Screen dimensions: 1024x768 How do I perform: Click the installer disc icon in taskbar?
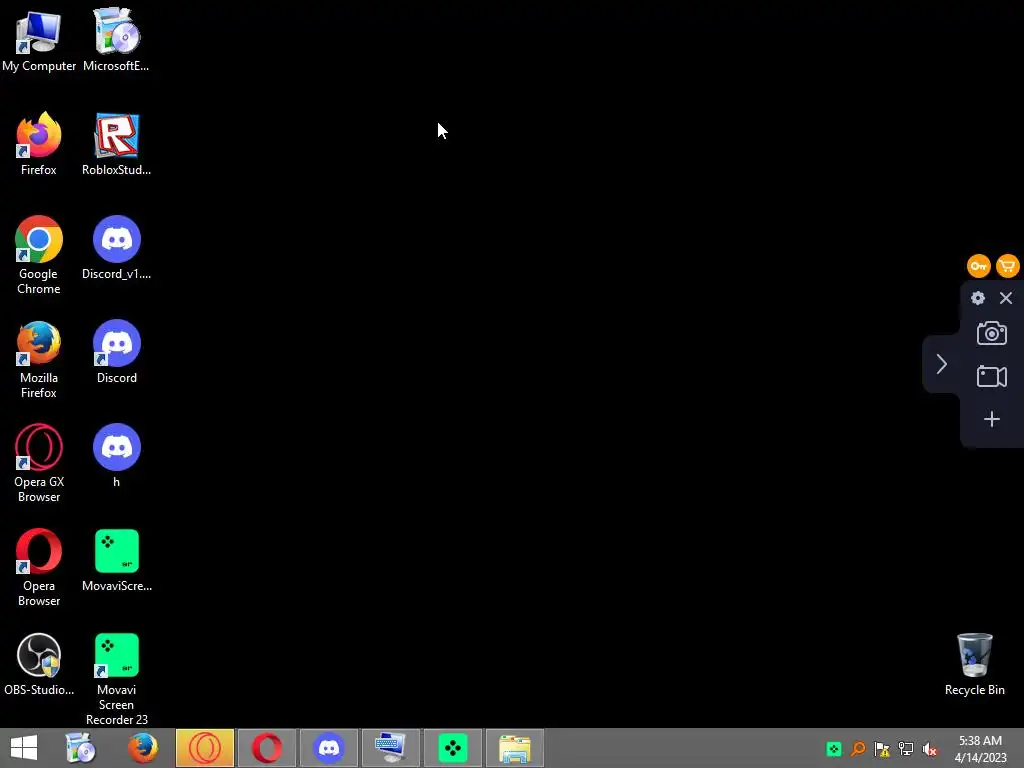click(x=81, y=748)
